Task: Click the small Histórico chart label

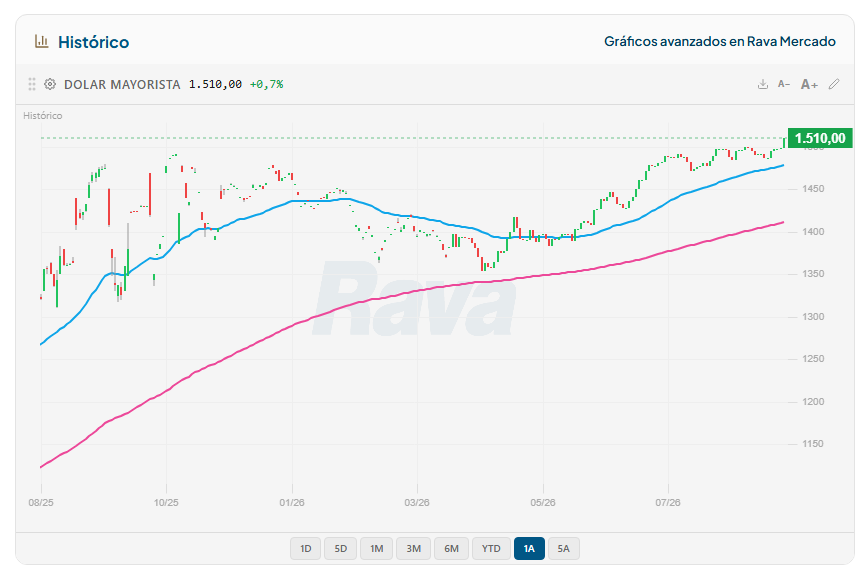Action: point(43,116)
